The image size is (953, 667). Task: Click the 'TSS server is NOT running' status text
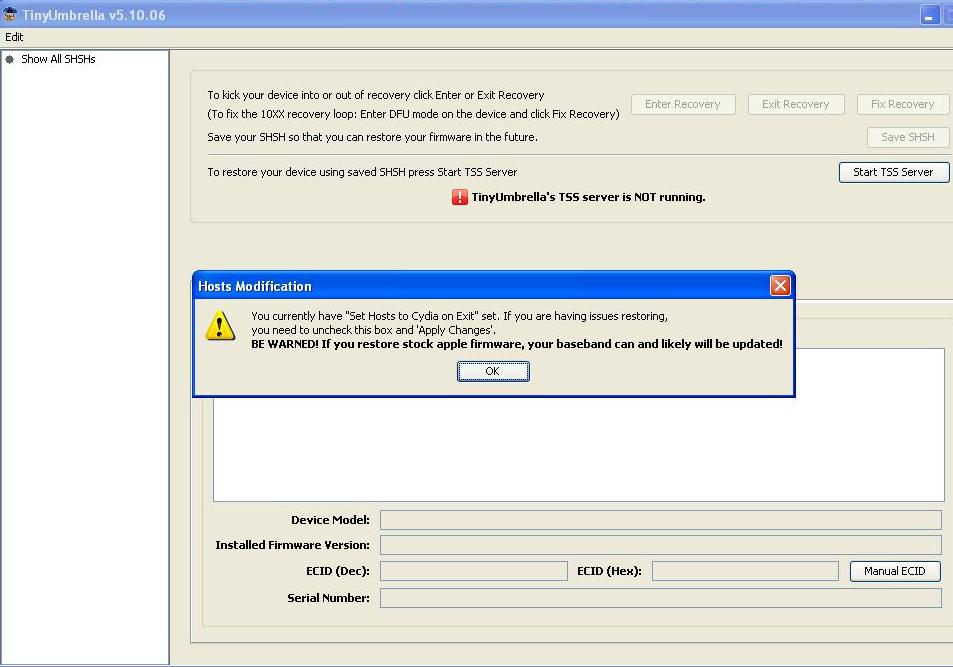click(x=588, y=197)
